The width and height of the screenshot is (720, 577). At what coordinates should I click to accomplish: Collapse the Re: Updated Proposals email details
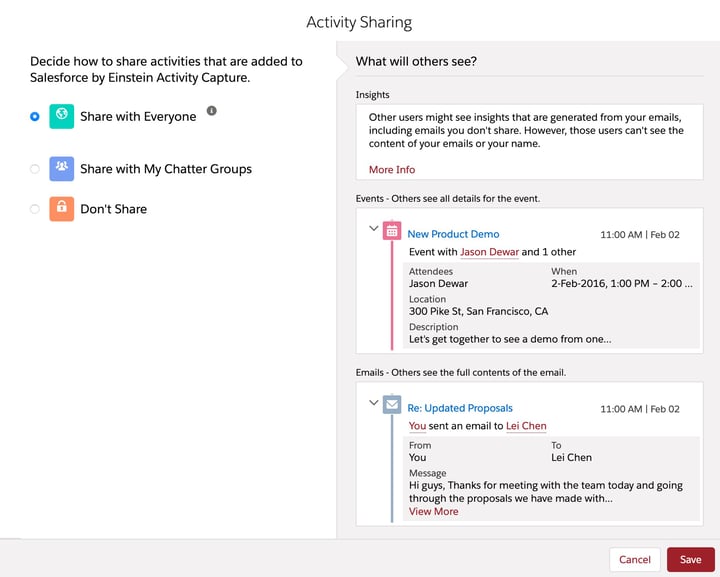click(x=374, y=403)
